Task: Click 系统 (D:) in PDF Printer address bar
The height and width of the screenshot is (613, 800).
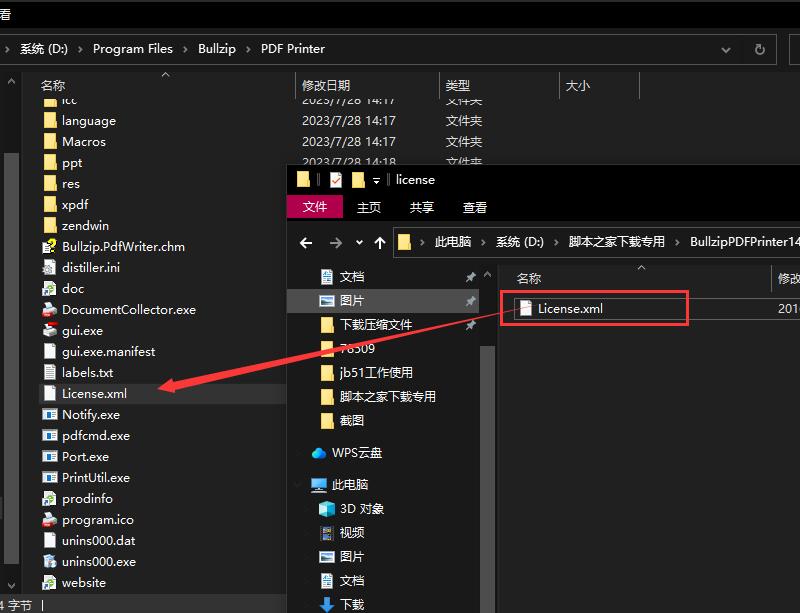Action: [x=44, y=49]
